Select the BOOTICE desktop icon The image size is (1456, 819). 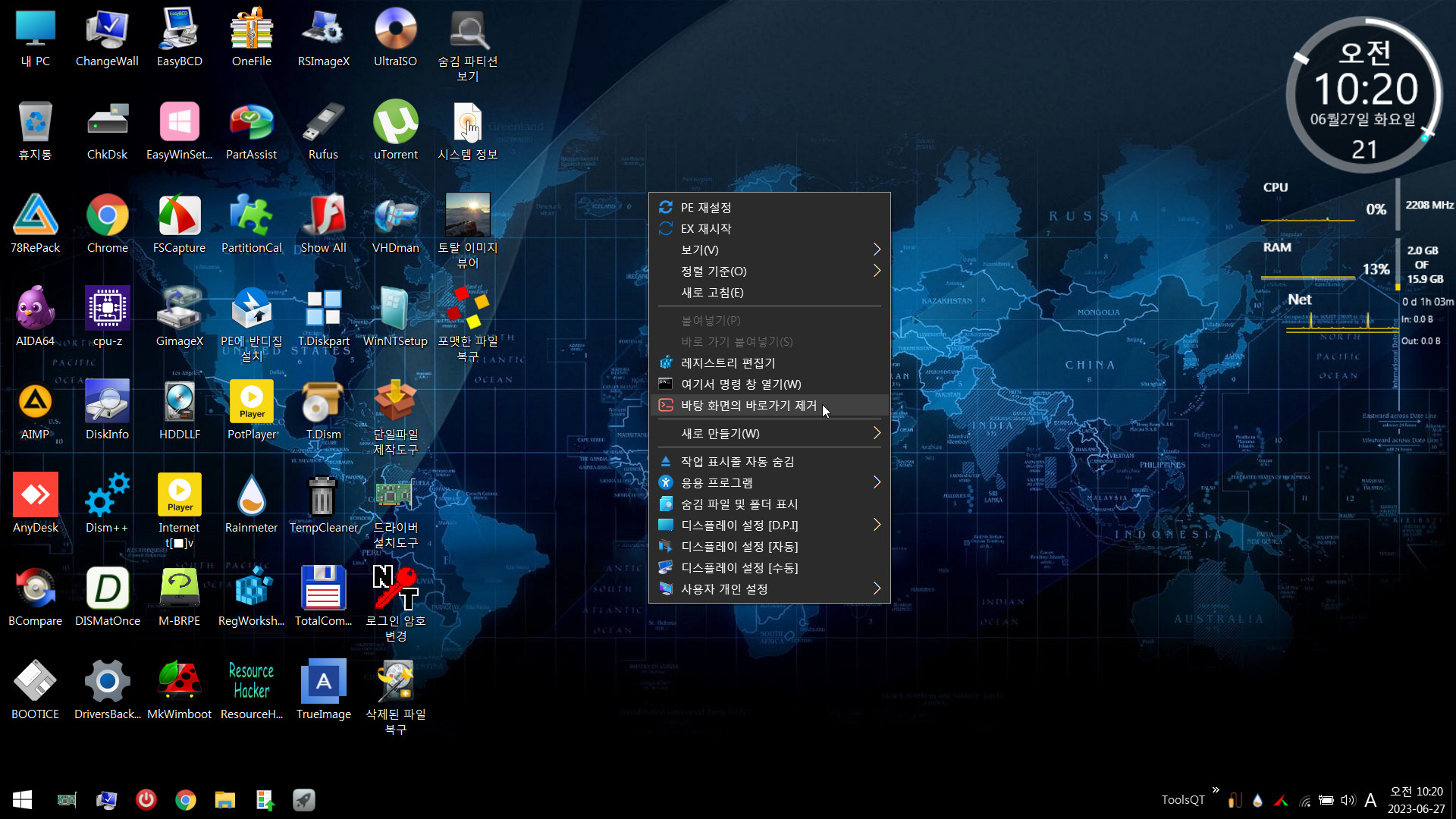click(x=35, y=690)
